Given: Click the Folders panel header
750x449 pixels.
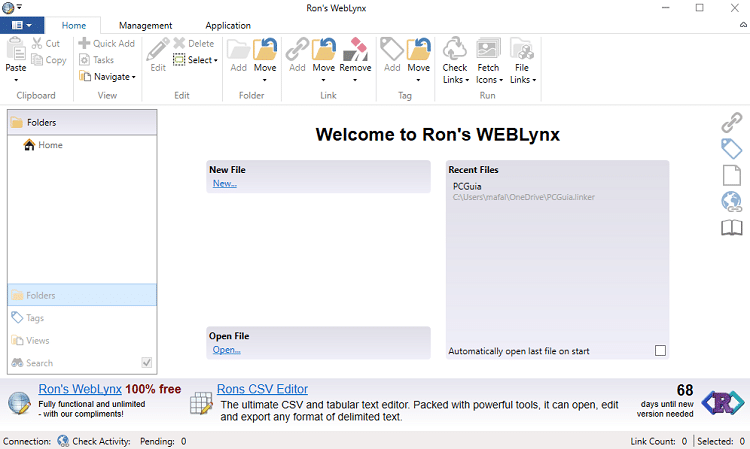Looking at the screenshot, I should tap(82, 122).
